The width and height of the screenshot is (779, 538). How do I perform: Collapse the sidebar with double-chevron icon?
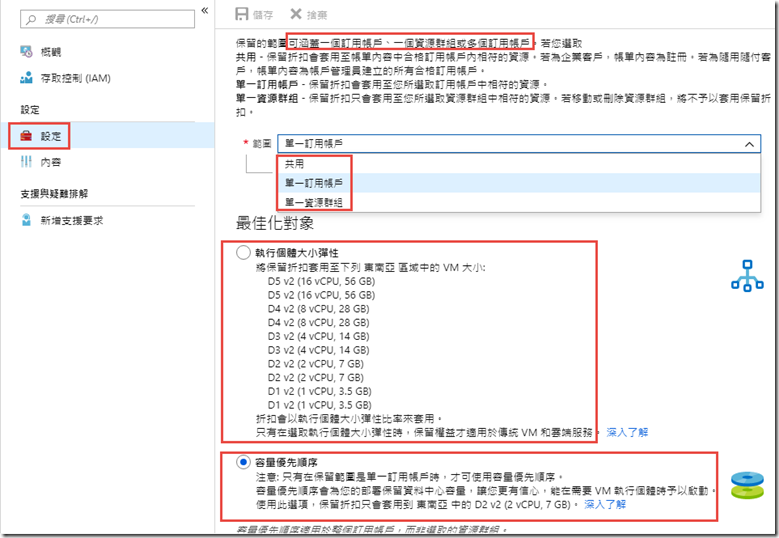pyautogui.click(x=205, y=9)
